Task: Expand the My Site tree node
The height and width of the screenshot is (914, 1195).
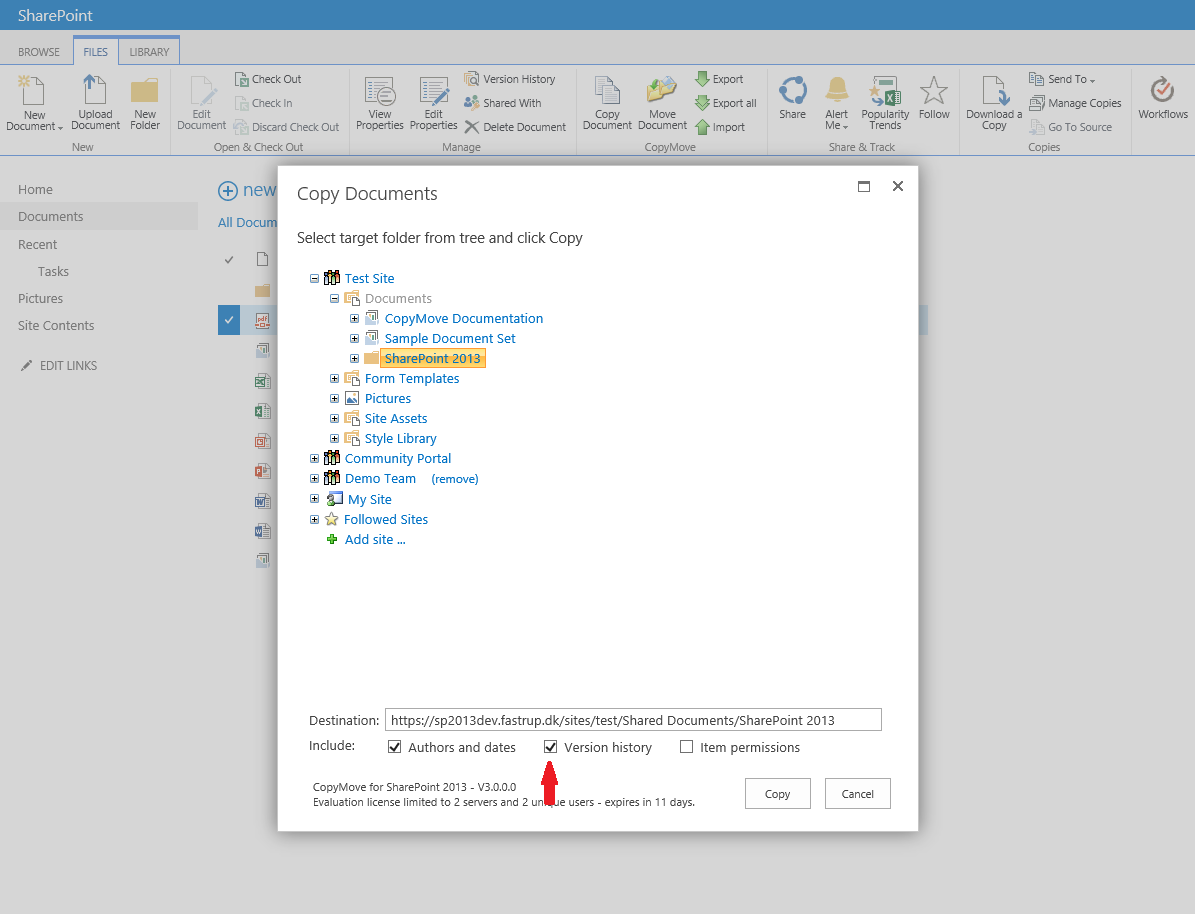Action: 314,499
